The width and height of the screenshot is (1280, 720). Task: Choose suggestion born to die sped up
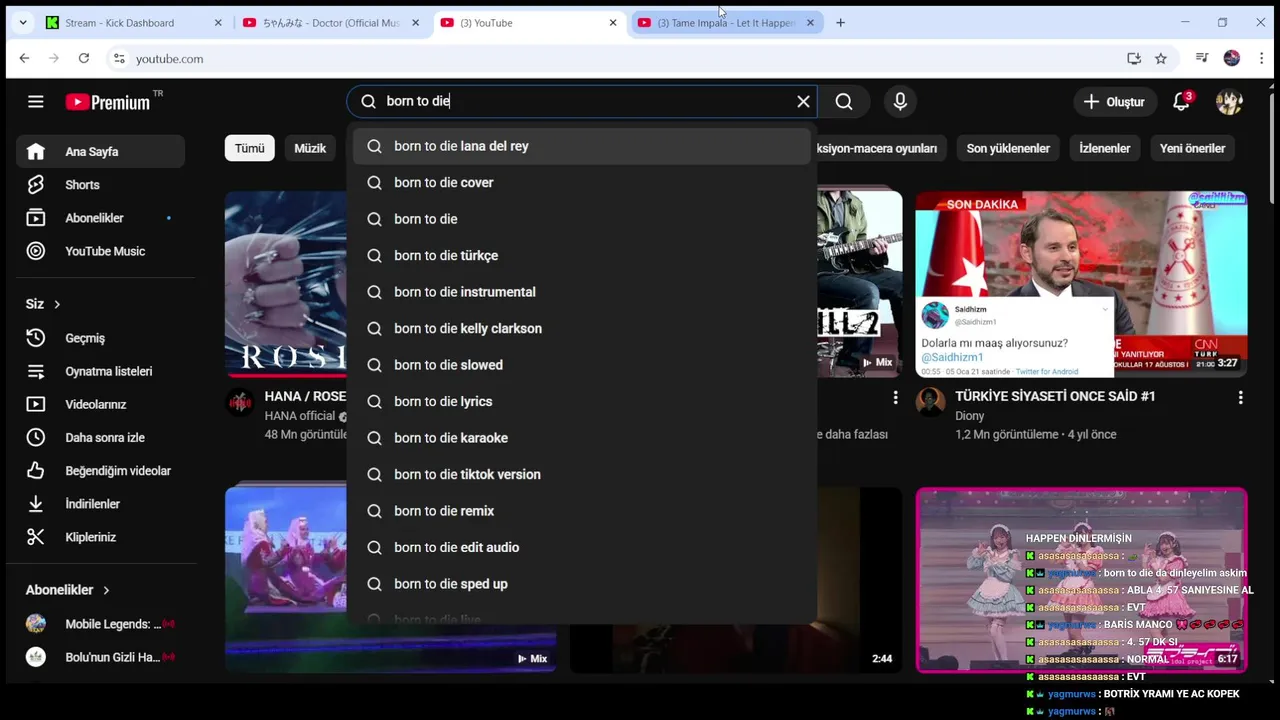point(581,584)
